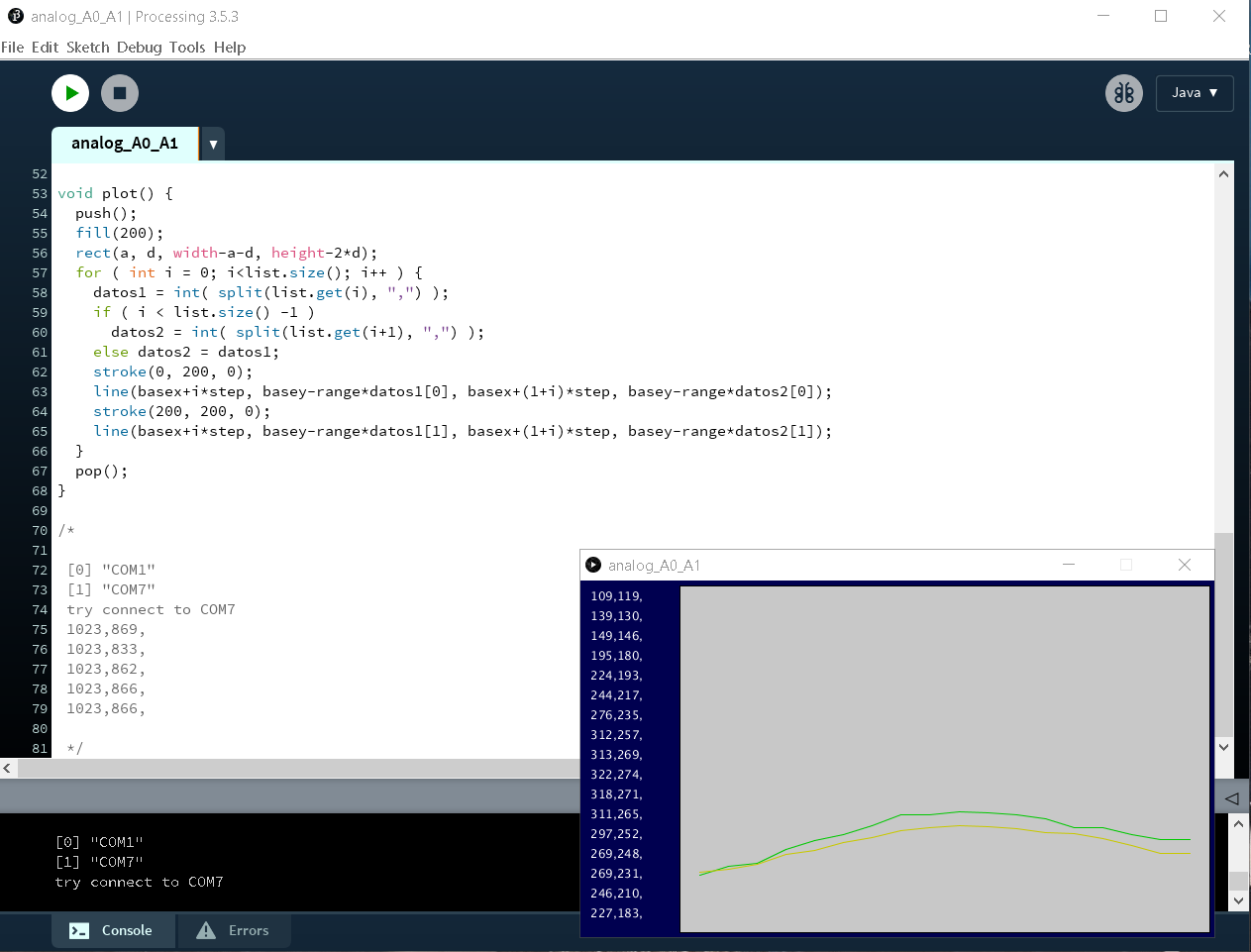This screenshot has width=1251, height=952.
Task: Open the Java mode dropdown
Action: point(1194,93)
